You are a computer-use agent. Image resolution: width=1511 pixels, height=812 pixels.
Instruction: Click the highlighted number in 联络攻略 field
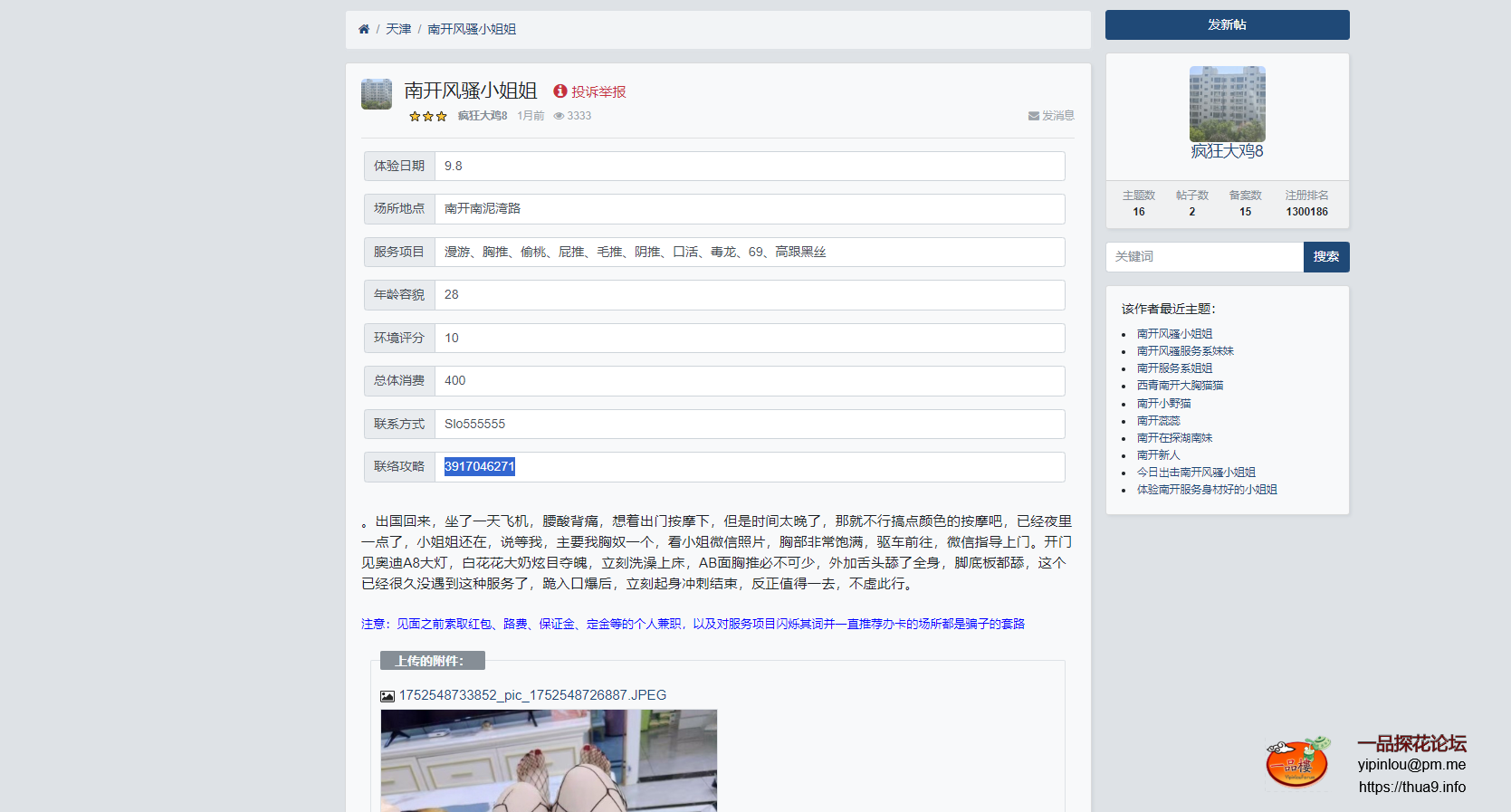coord(479,467)
